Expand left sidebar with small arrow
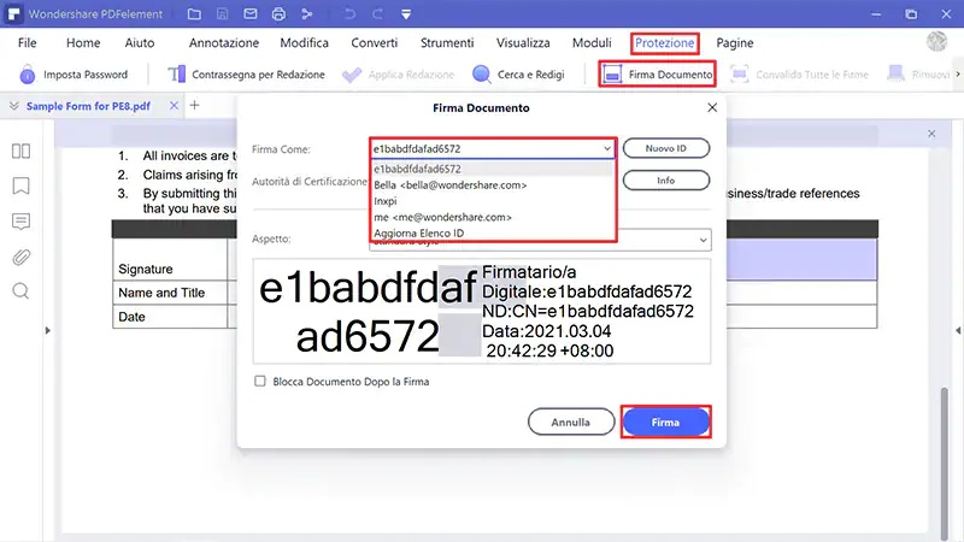Image resolution: width=964 pixels, height=542 pixels. click(x=48, y=331)
